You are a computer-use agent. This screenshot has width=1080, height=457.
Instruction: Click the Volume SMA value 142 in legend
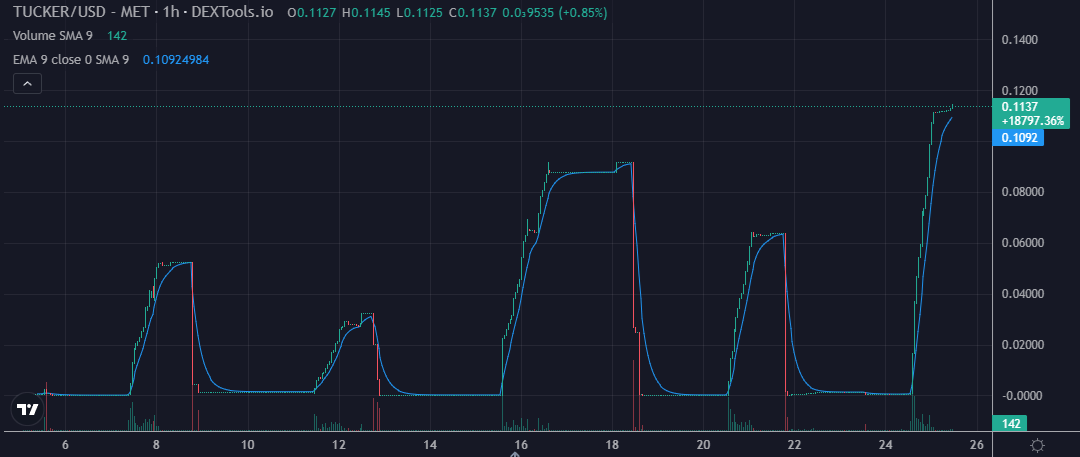pyautogui.click(x=117, y=36)
